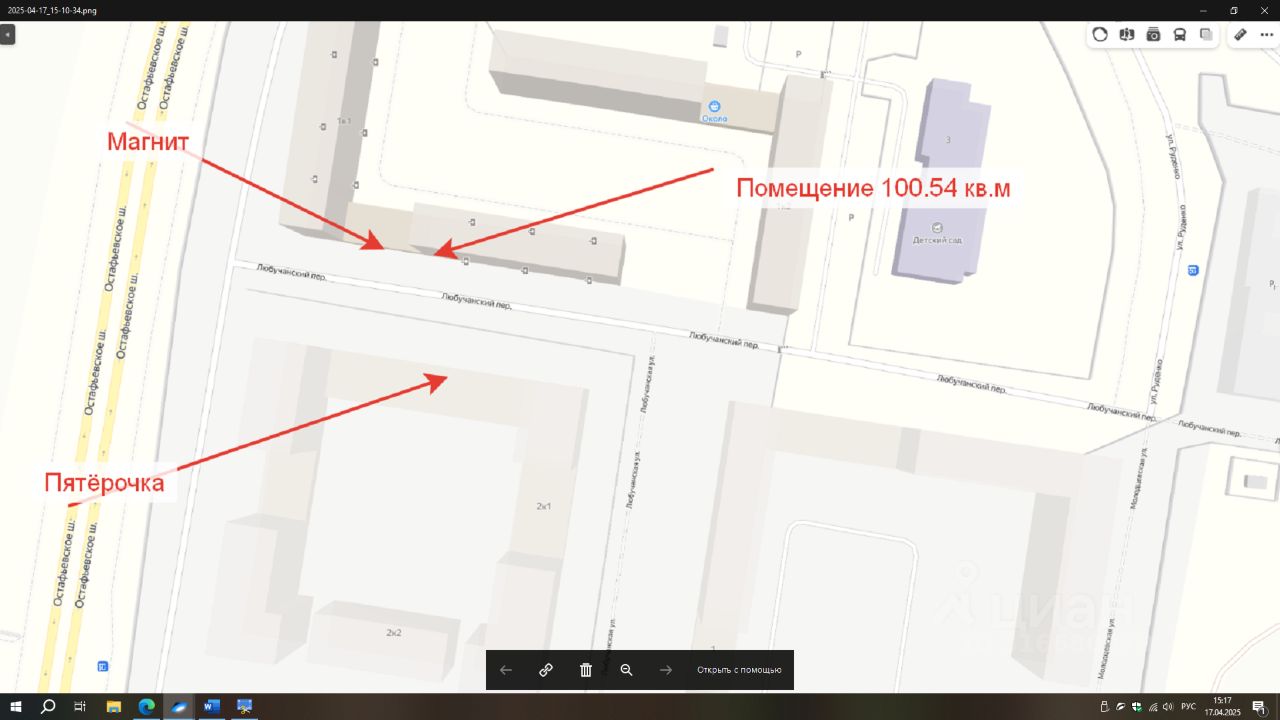Open the street panoramas map icon

point(1127,34)
